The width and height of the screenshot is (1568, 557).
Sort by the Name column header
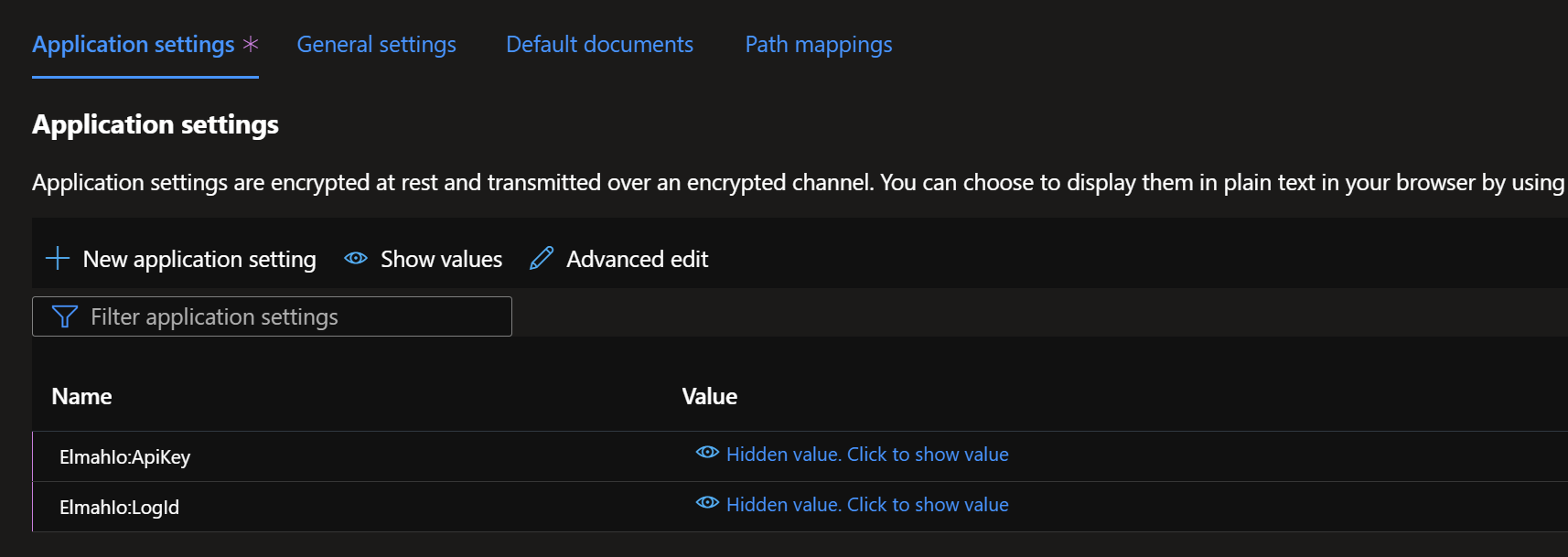coord(81,396)
